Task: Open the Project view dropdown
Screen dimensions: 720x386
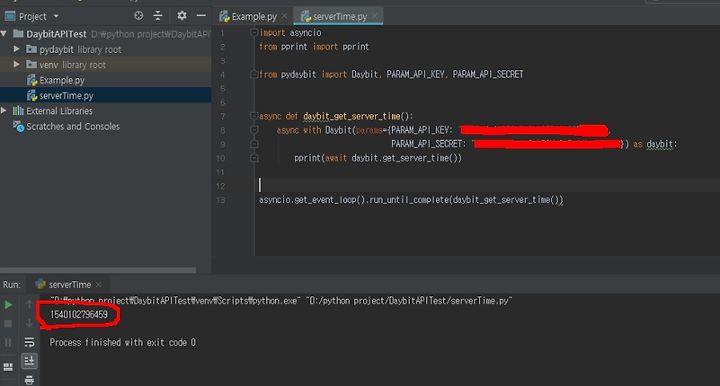Action: tap(56, 17)
